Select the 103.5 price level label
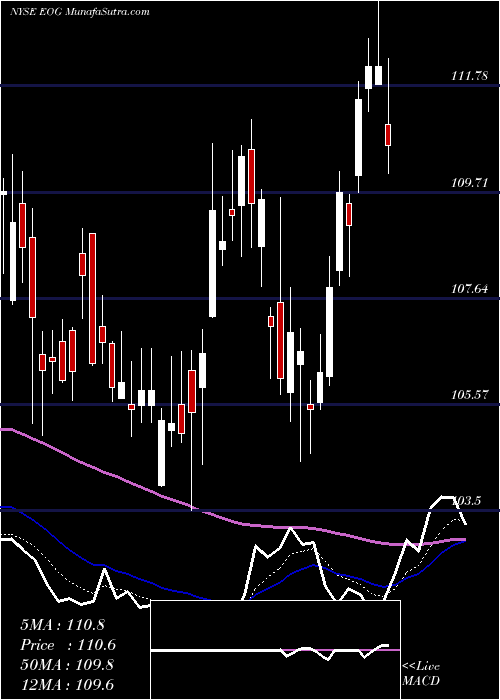Image resolution: width=500 pixels, height=700 pixels. click(466, 501)
